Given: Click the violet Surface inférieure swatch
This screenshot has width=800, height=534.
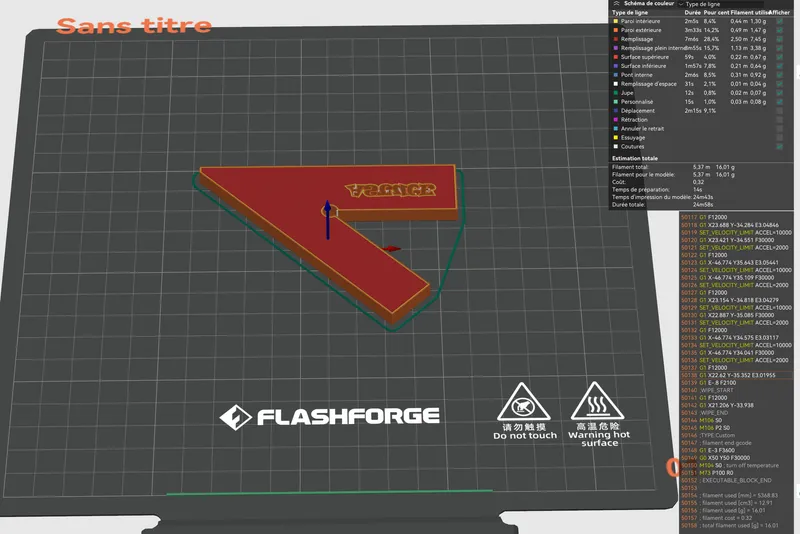Looking at the screenshot, I should [x=616, y=66].
